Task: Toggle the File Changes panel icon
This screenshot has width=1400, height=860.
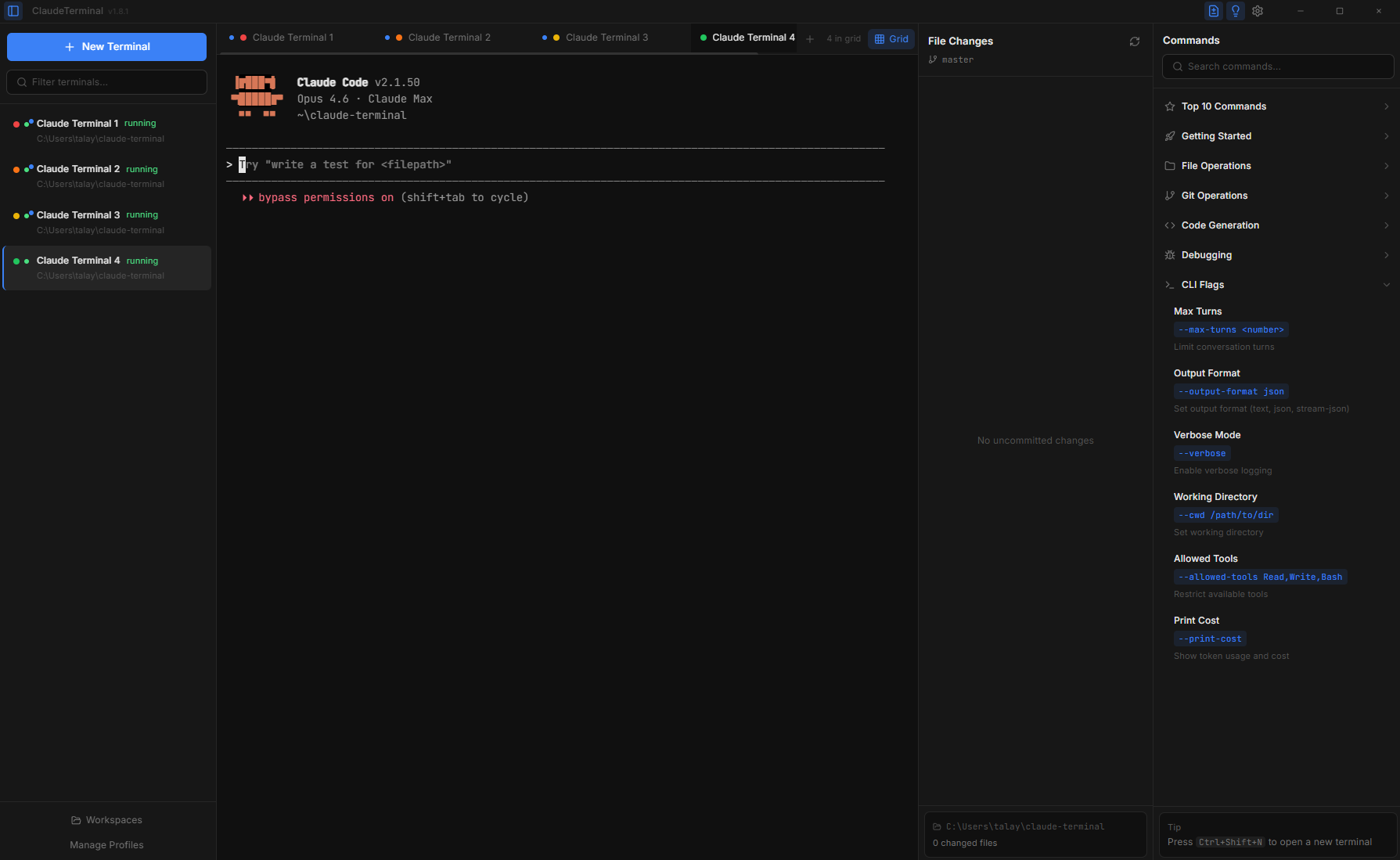Action: 1213,11
